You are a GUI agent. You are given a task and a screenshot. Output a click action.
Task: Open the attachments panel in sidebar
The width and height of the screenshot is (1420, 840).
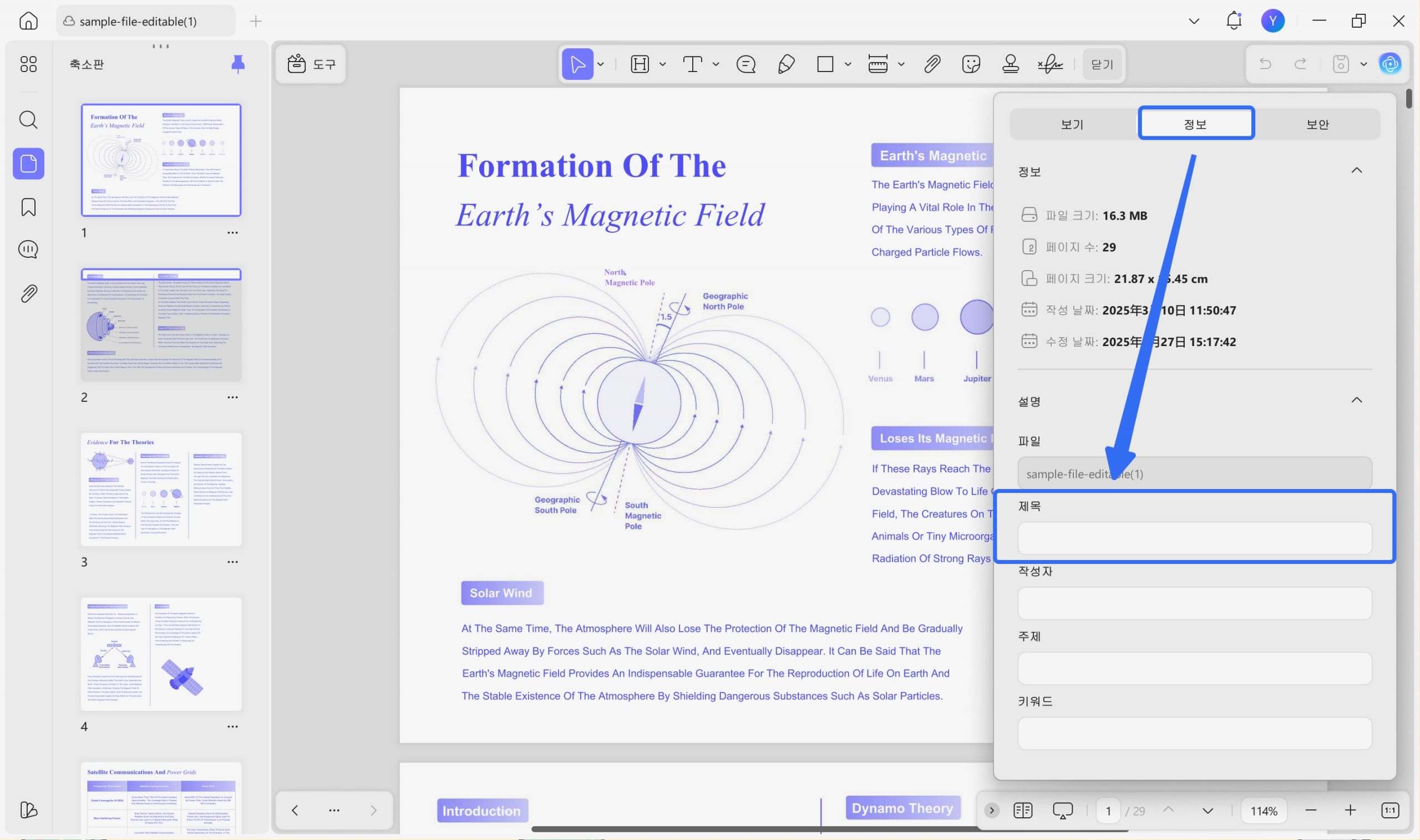pyautogui.click(x=28, y=293)
